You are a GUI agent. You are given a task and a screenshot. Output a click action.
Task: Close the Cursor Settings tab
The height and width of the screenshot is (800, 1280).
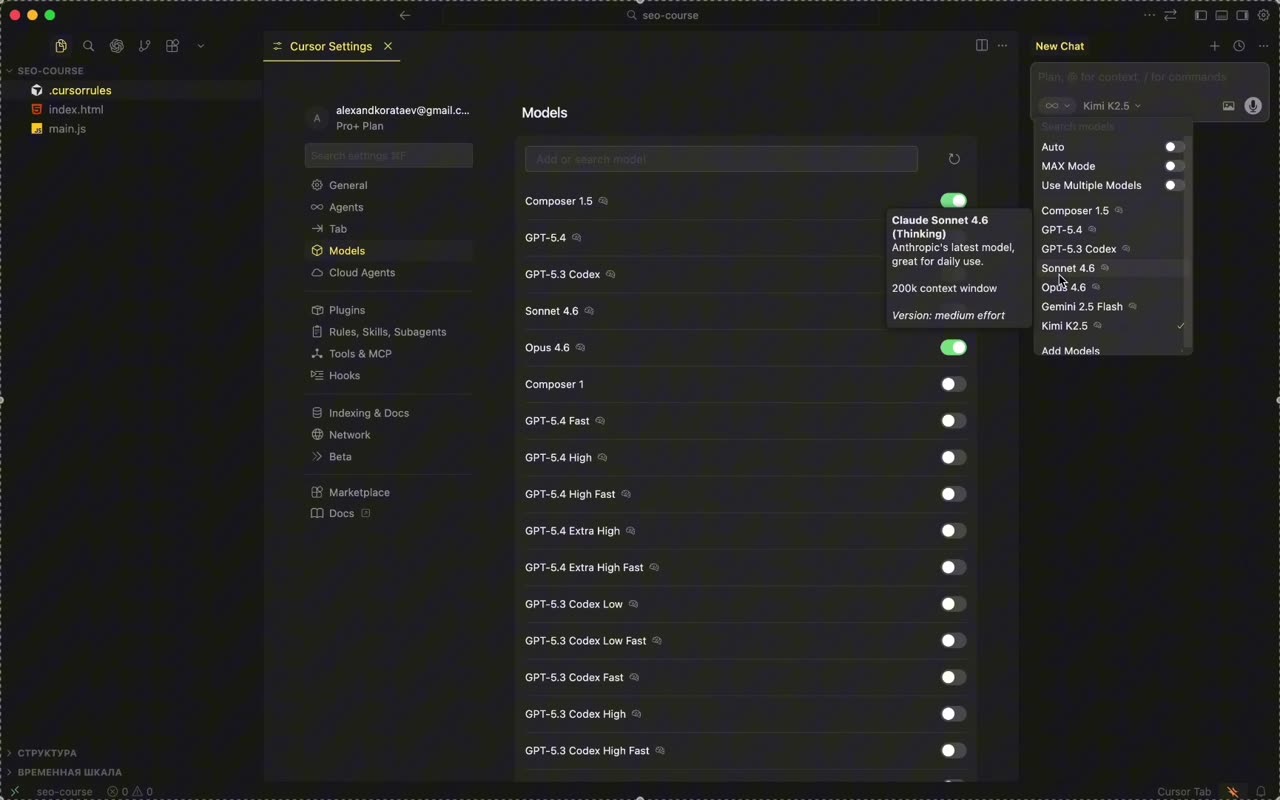click(388, 46)
